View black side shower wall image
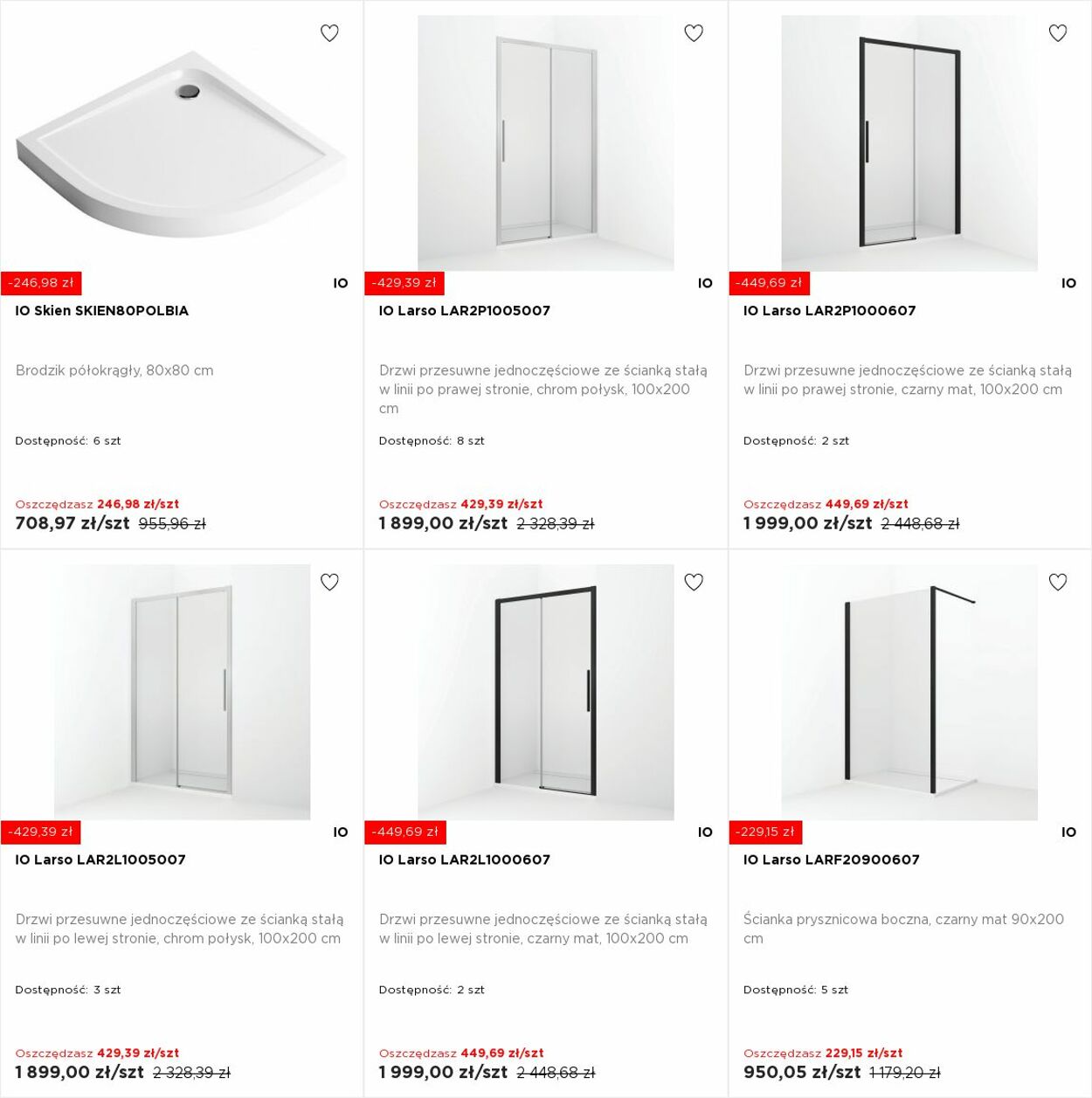This screenshot has width=1092, height=1098. tap(909, 692)
